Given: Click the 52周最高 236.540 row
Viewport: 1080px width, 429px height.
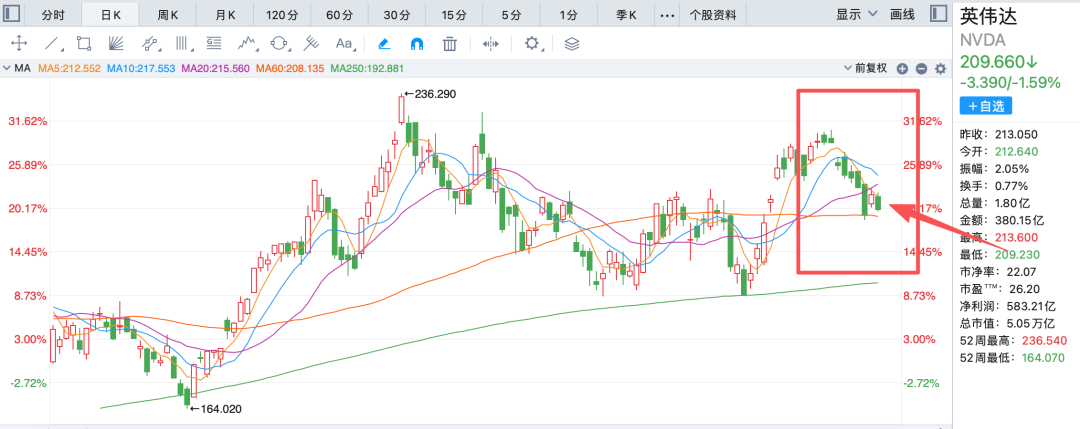Looking at the screenshot, I should tap(1013, 341).
